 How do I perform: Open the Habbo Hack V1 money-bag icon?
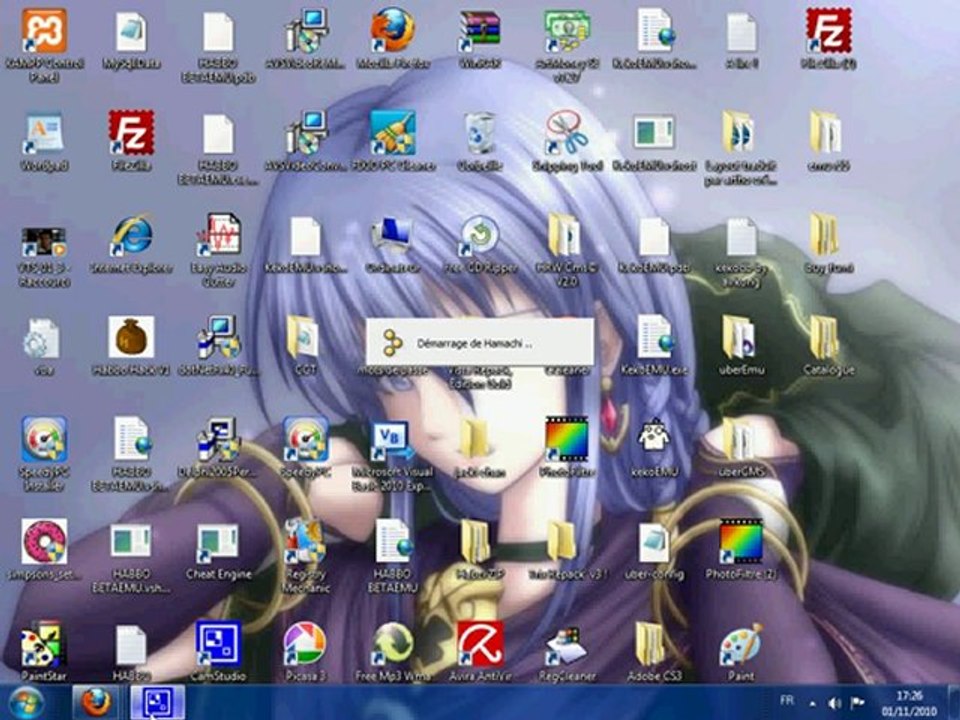click(131, 337)
